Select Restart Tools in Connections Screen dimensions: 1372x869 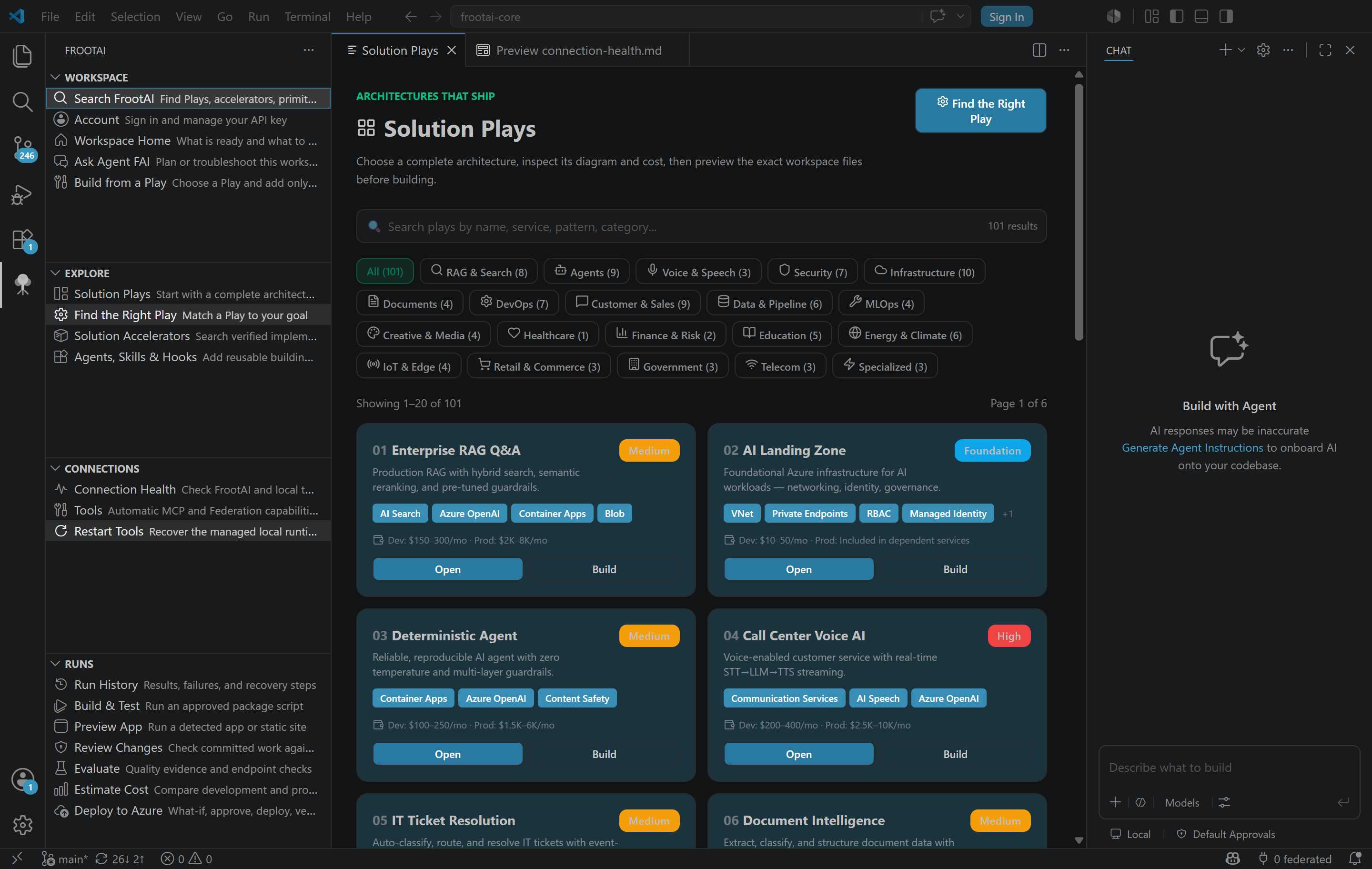click(x=189, y=531)
